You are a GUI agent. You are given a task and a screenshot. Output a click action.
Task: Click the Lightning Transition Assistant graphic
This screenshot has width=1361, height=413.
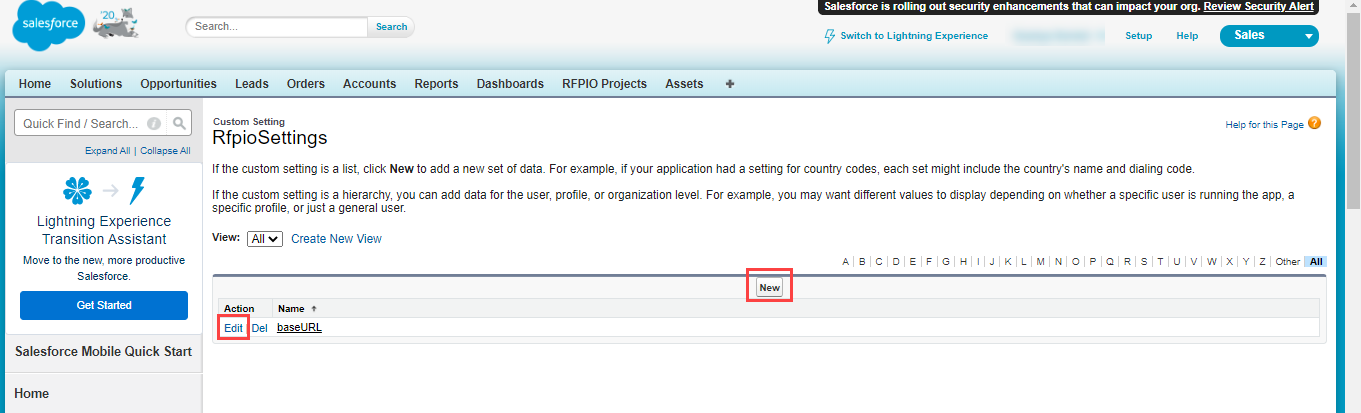pyautogui.click(x=104, y=190)
